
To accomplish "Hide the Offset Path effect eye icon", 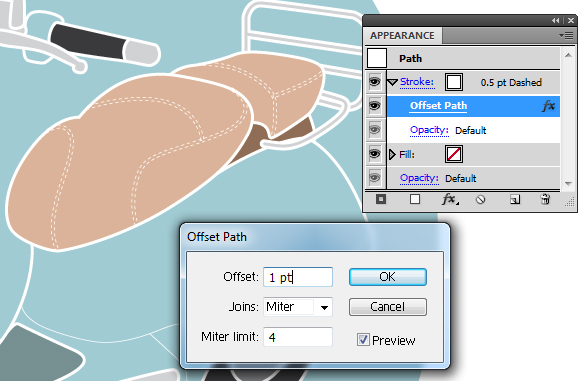I will pyautogui.click(x=375, y=106).
